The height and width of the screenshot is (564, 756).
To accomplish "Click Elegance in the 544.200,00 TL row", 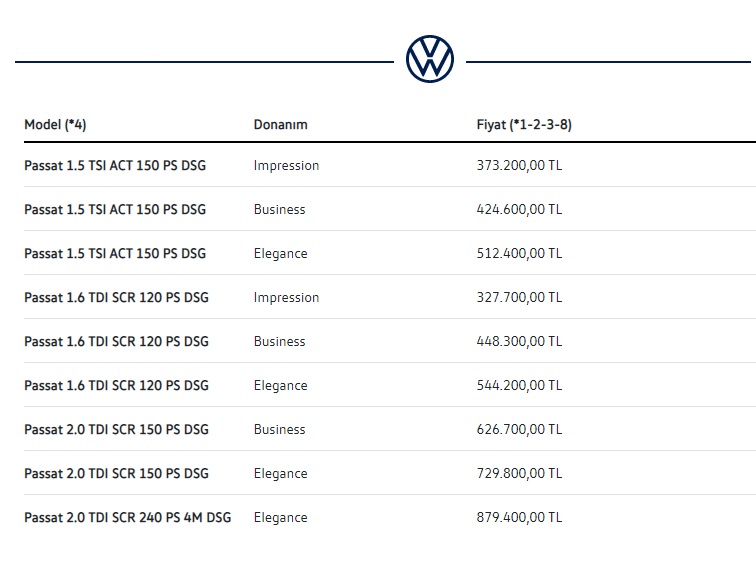I will point(281,386).
